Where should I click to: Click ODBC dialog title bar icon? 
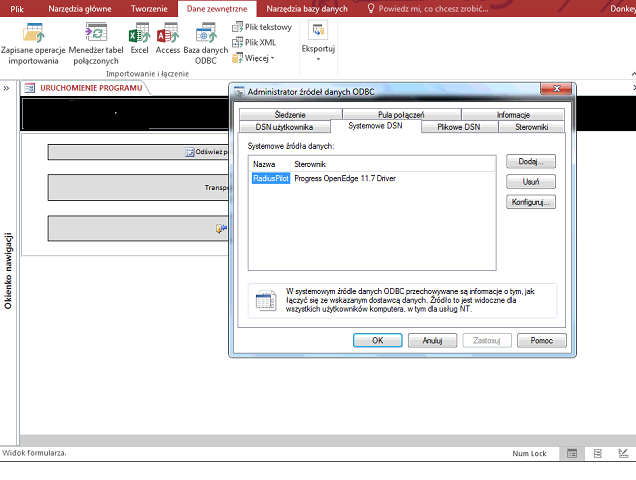pyautogui.click(x=239, y=92)
